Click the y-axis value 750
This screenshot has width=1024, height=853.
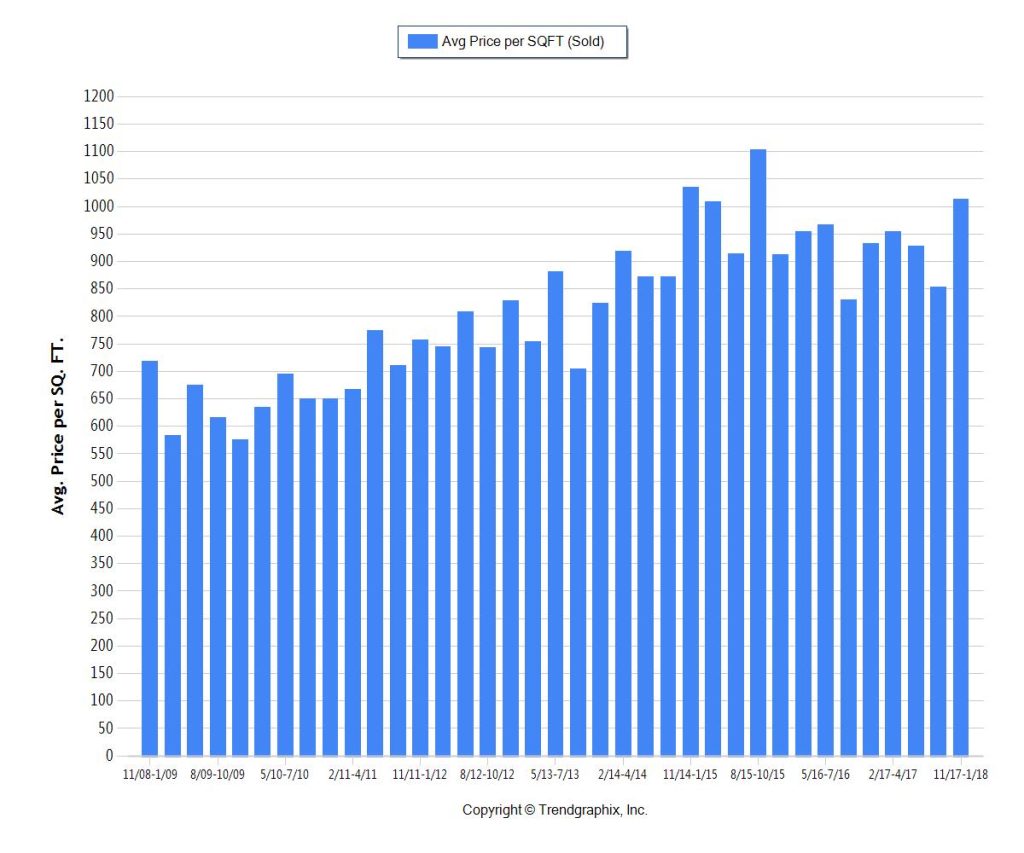(102, 344)
